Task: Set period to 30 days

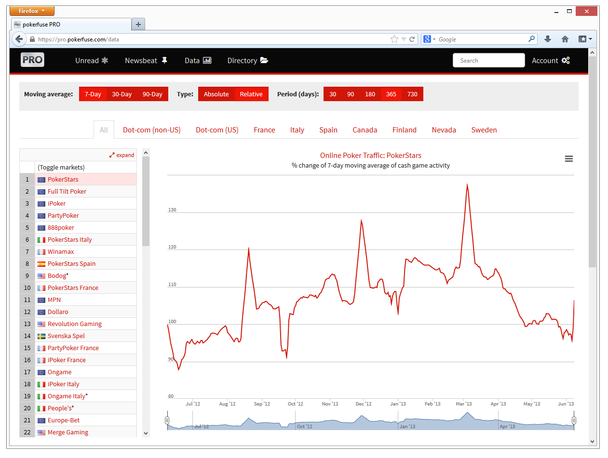Action: 333,94
